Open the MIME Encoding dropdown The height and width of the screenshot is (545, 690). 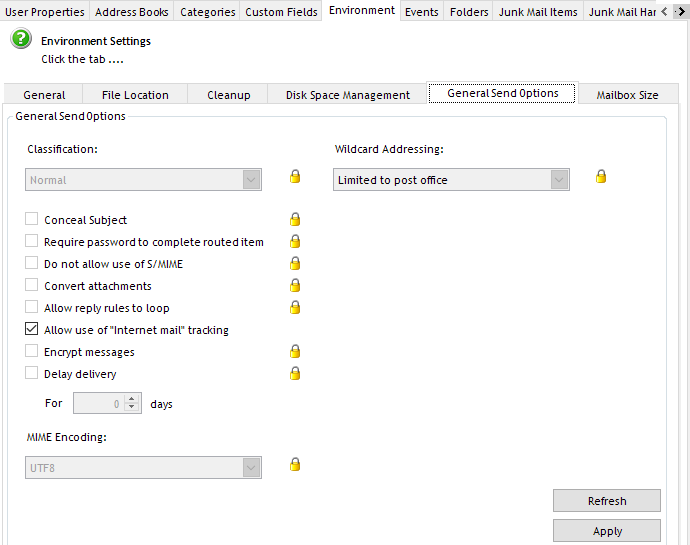click(x=251, y=468)
